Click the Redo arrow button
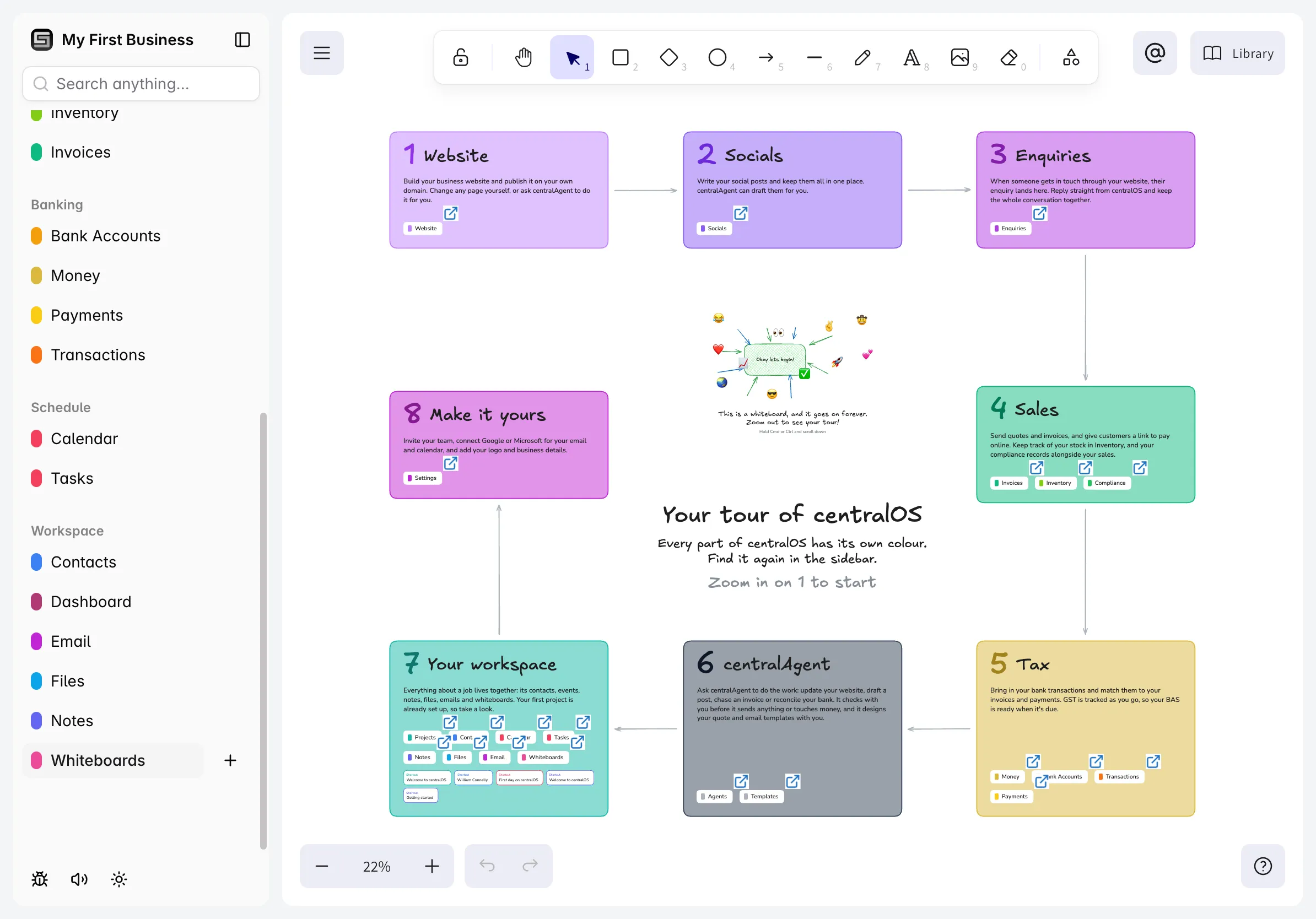1316x919 pixels. click(x=530, y=865)
